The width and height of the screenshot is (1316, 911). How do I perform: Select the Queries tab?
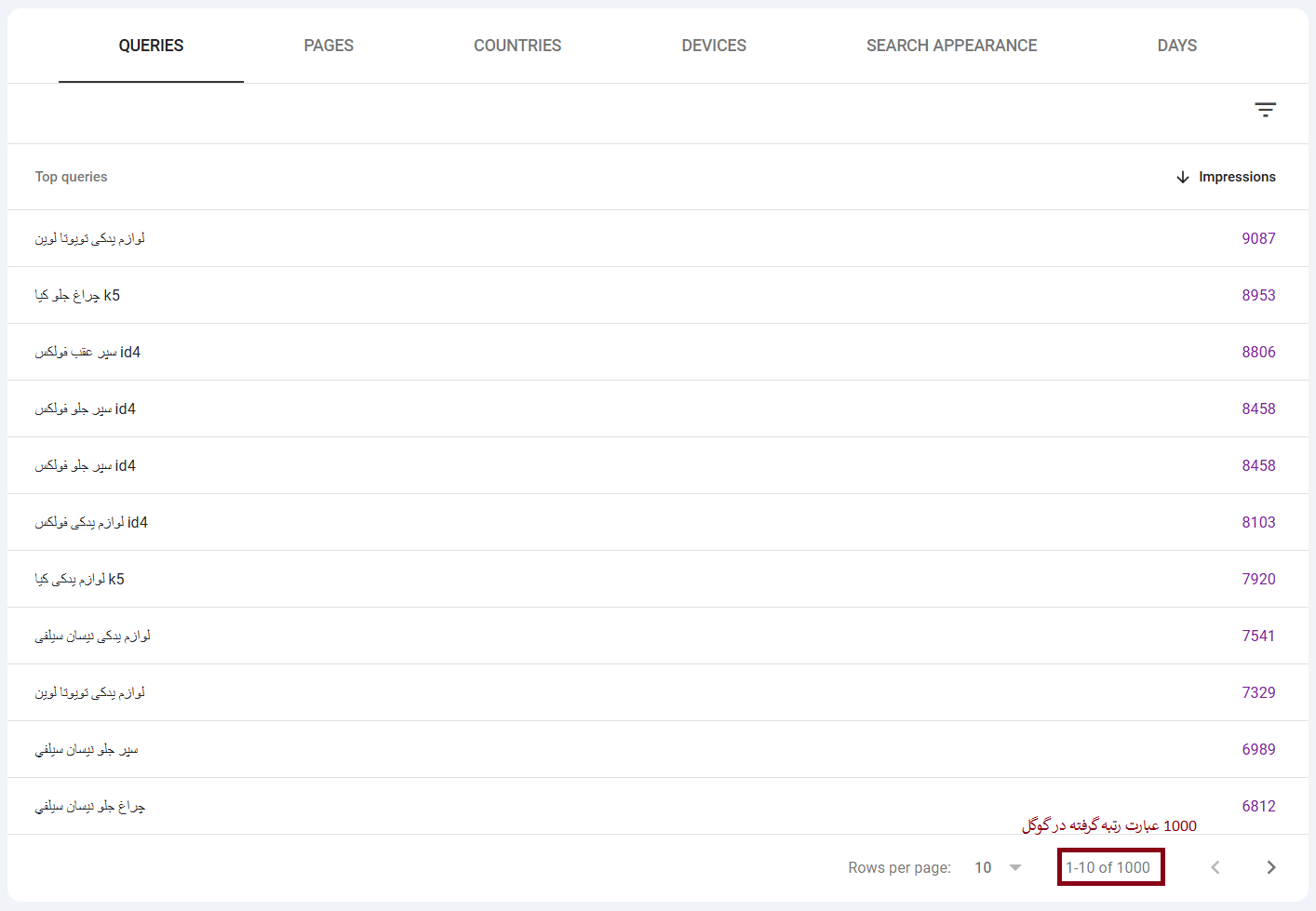point(151,46)
